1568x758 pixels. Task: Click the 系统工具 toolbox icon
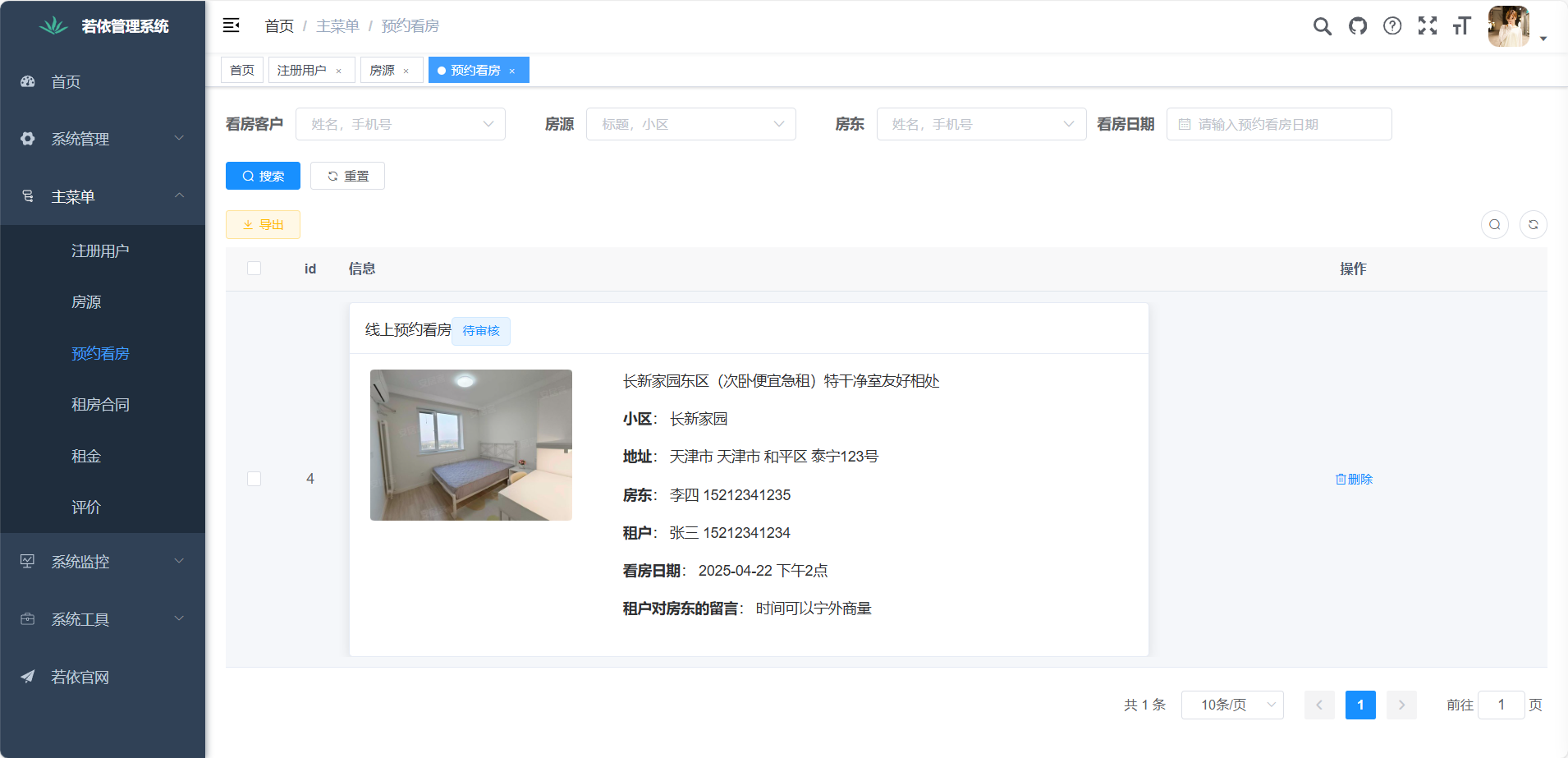(28, 618)
